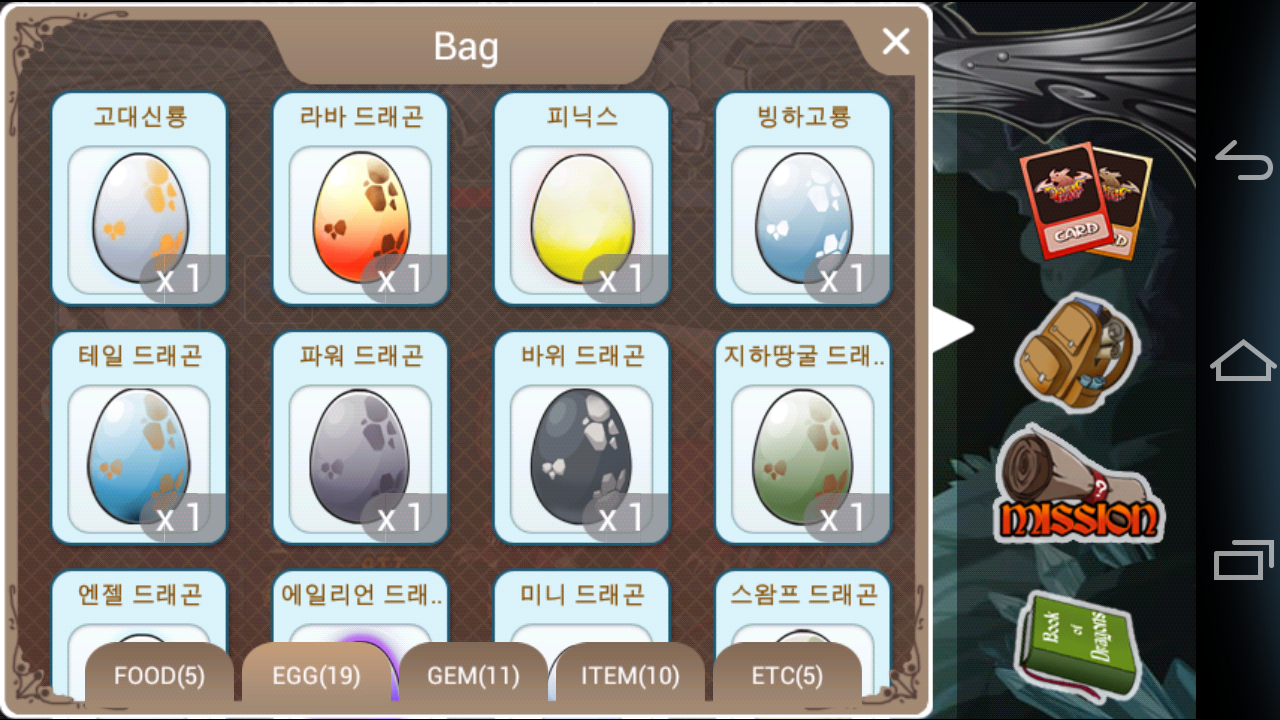
Task: Tap the Android home button
Action: pyautogui.click(x=1243, y=360)
